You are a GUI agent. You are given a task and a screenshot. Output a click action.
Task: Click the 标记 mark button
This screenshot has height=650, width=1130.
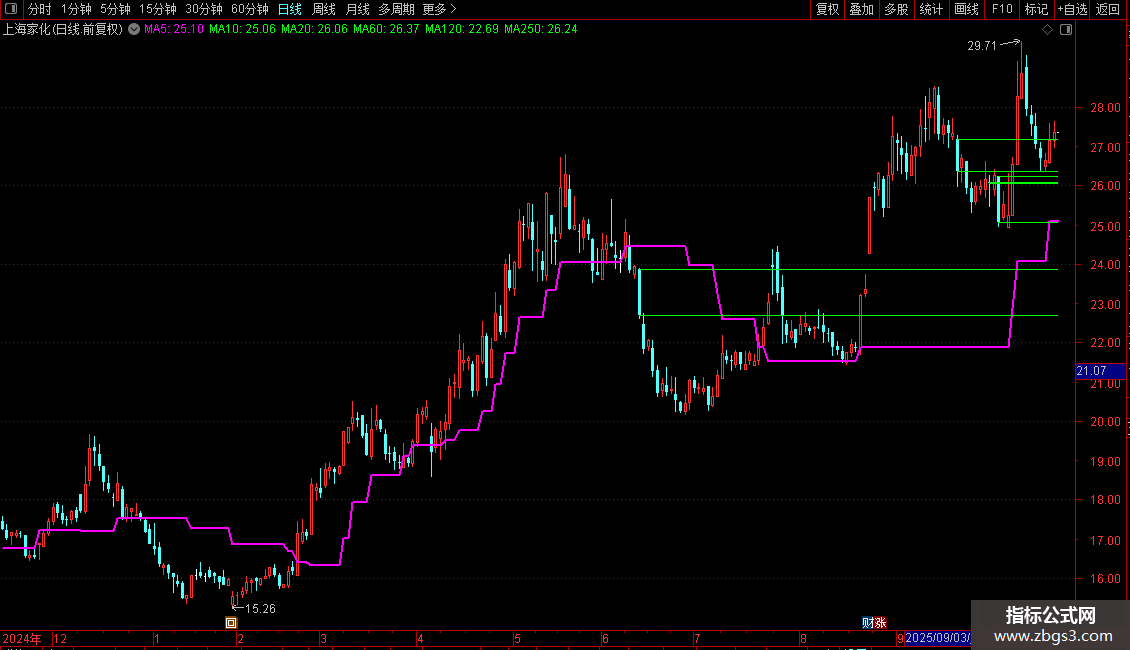click(x=1036, y=9)
